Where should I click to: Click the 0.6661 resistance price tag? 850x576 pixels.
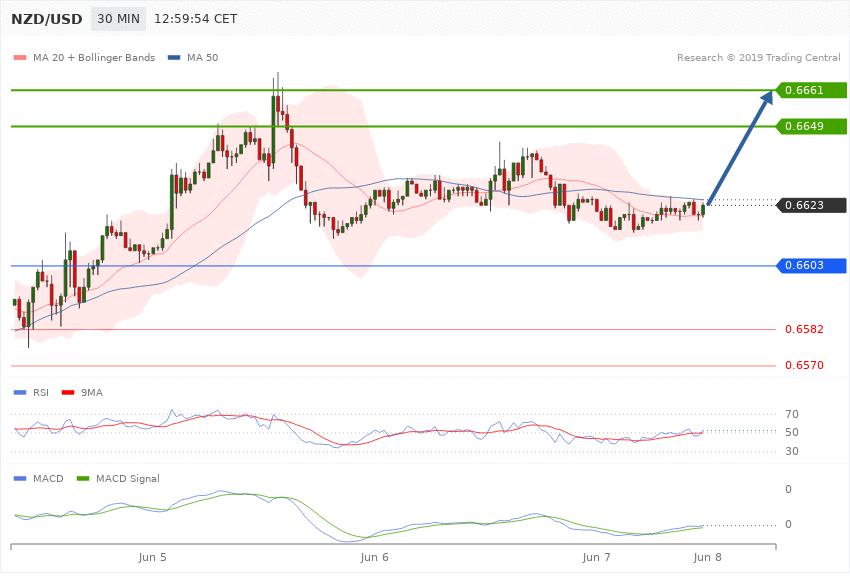[x=811, y=90]
